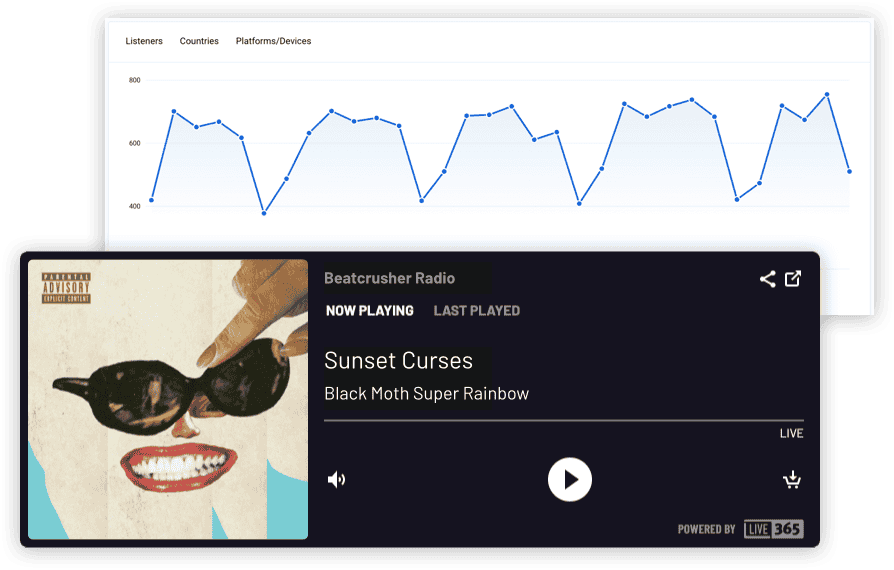Switch to the LAST PLAYED tab
Image resolution: width=894 pixels, height=570 pixels.
point(477,311)
